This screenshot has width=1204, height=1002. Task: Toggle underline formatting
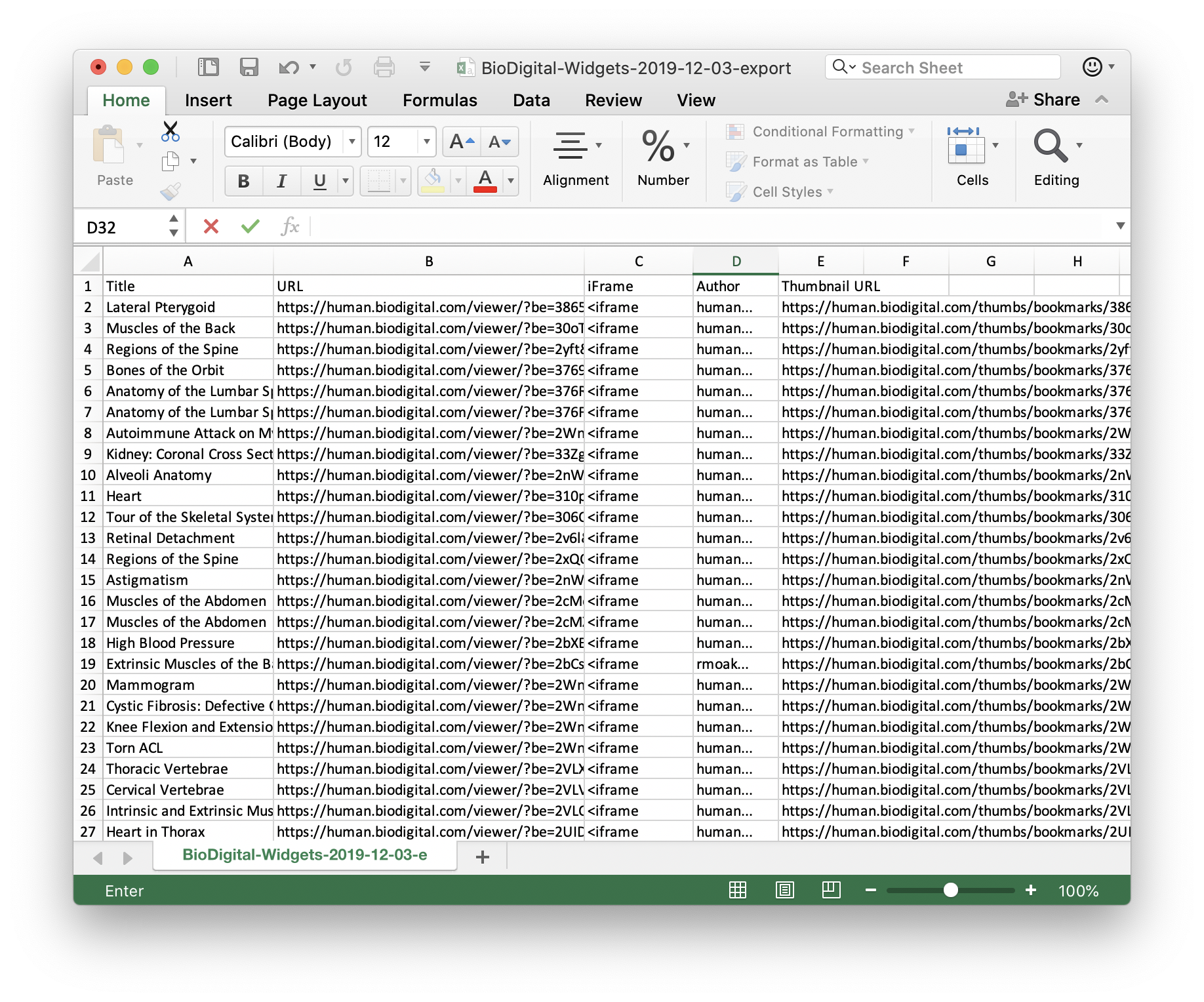coord(320,181)
